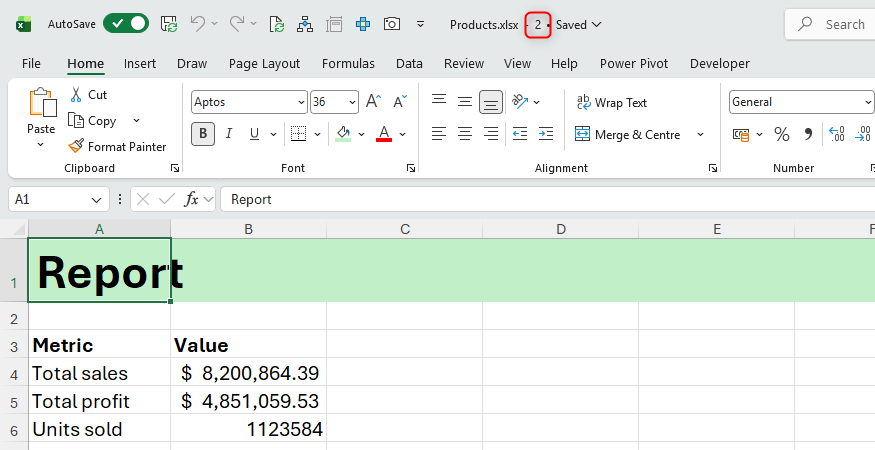Switch to the Insert tab
Image resolution: width=875 pixels, height=450 pixels.
140,64
